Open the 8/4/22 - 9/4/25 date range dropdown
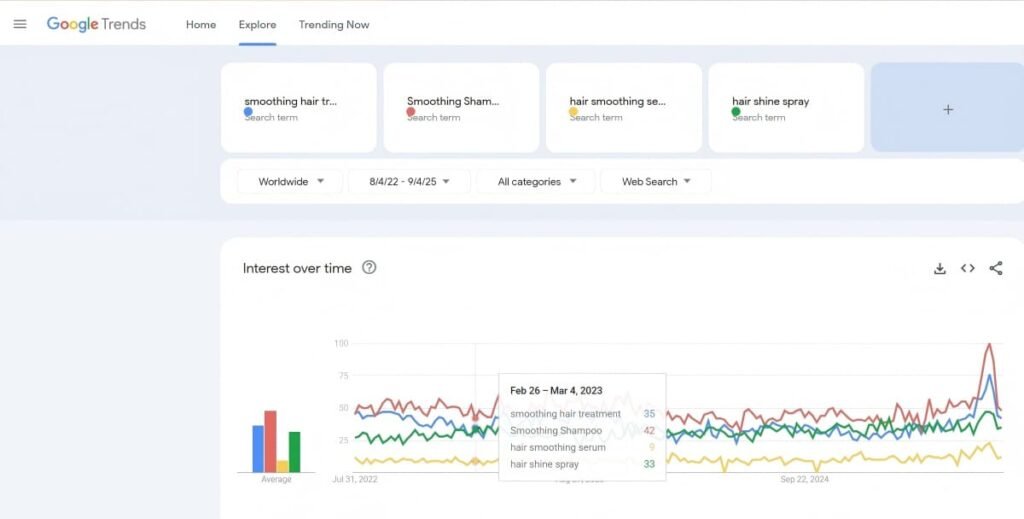This screenshot has width=1024, height=519. coord(409,182)
